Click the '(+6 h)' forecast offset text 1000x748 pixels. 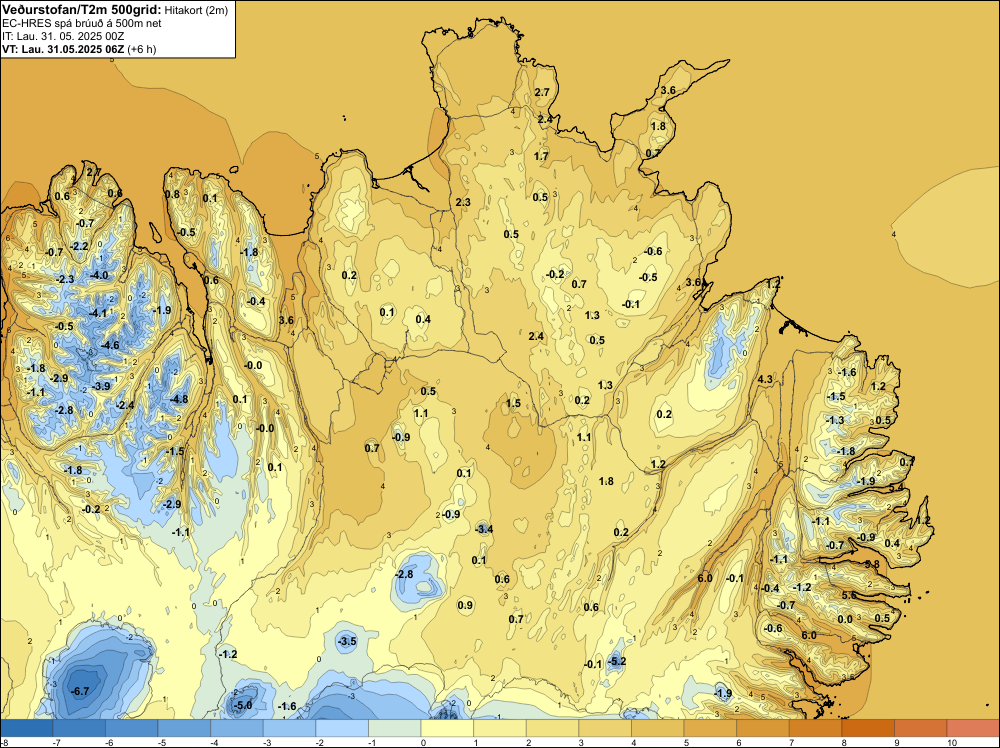tap(142, 49)
